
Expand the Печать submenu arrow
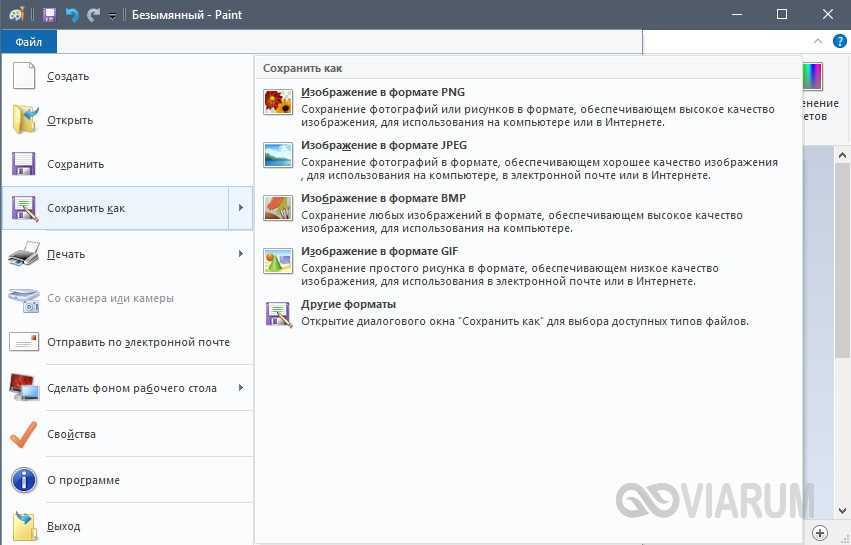click(240, 254)
